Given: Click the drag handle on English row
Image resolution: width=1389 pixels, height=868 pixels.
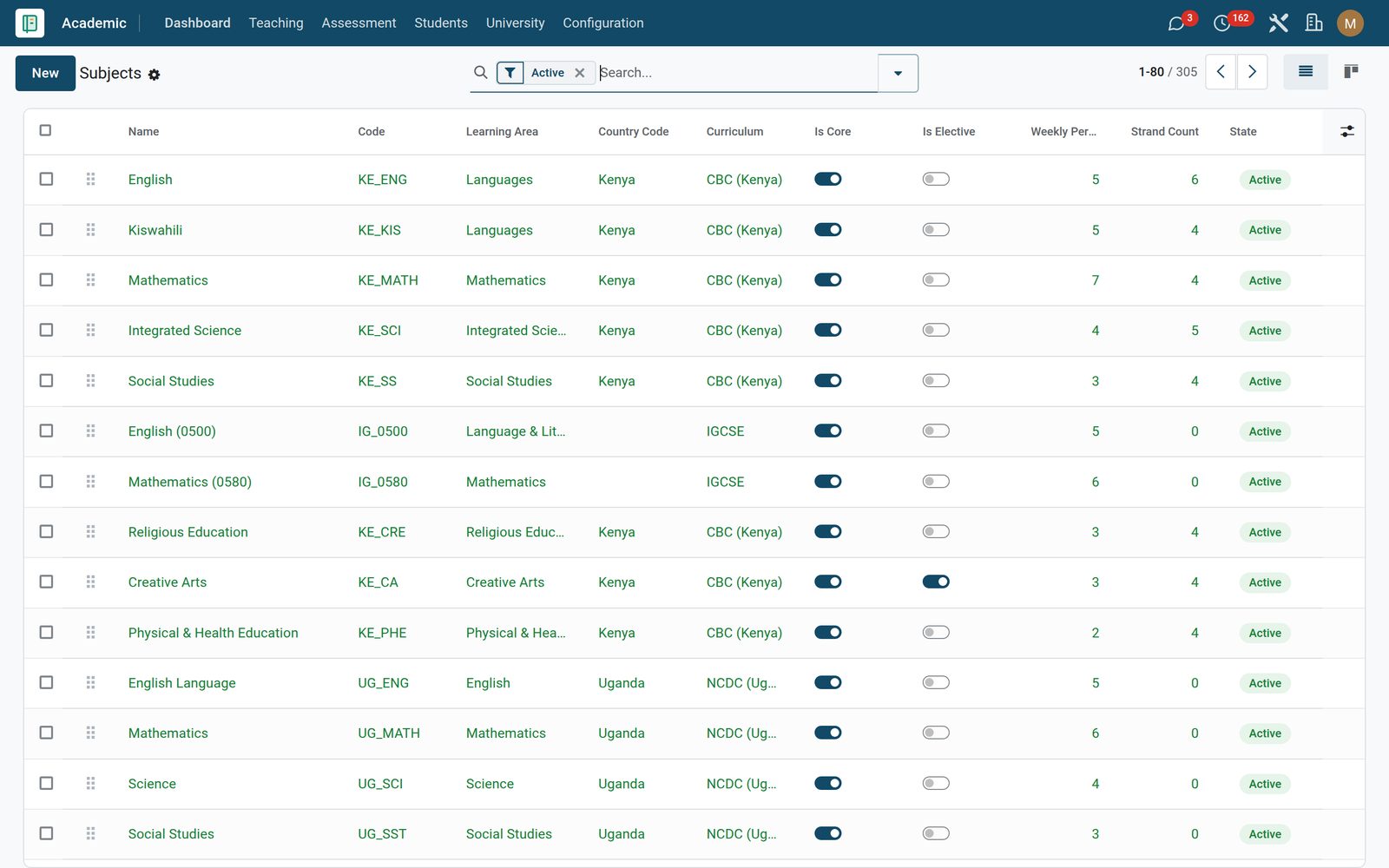Looking at the screenshot, I should (x=90, y=180).
